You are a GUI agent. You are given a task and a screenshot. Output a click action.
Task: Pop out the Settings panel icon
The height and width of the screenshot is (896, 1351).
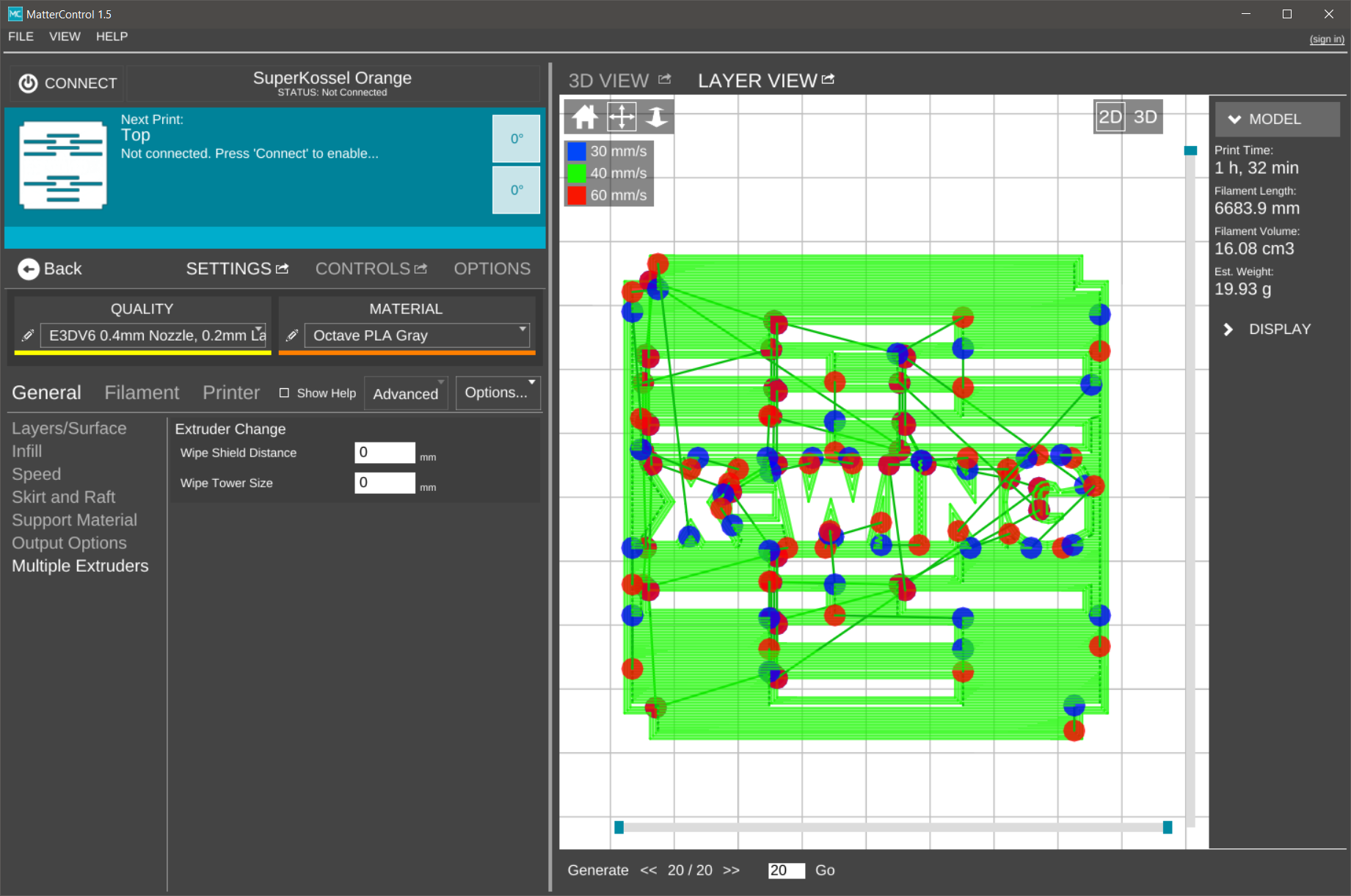click(282, 269)
